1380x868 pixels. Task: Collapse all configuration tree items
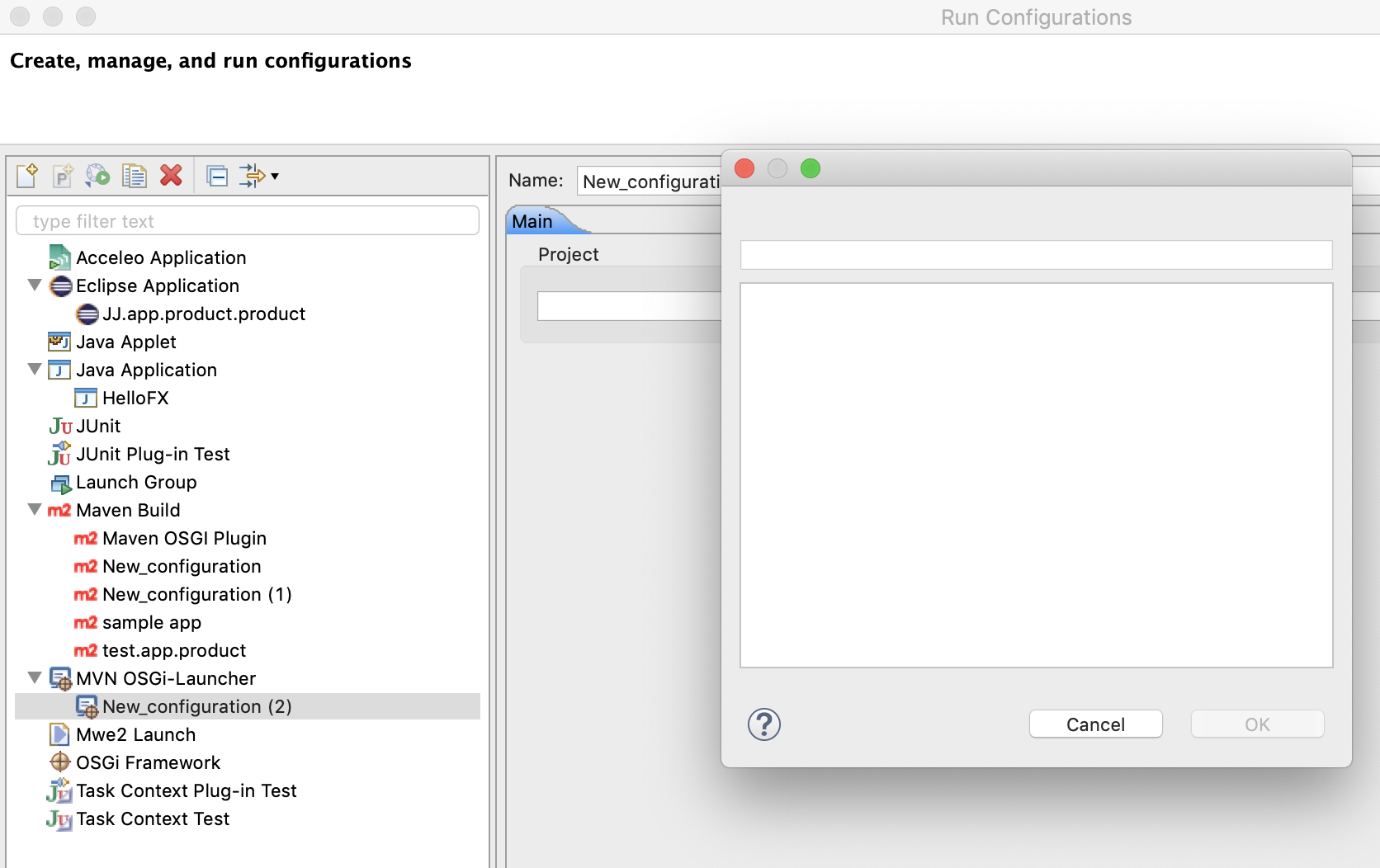coord(217,176)
